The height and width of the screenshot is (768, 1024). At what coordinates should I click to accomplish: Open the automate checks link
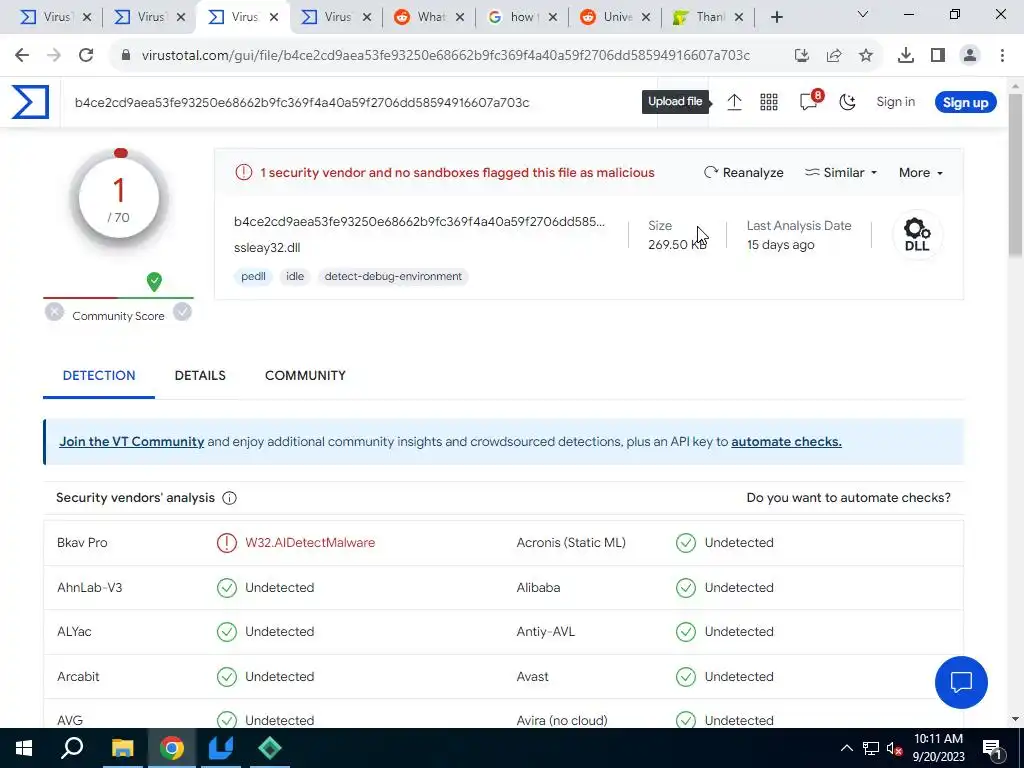[x=786, y=441]
